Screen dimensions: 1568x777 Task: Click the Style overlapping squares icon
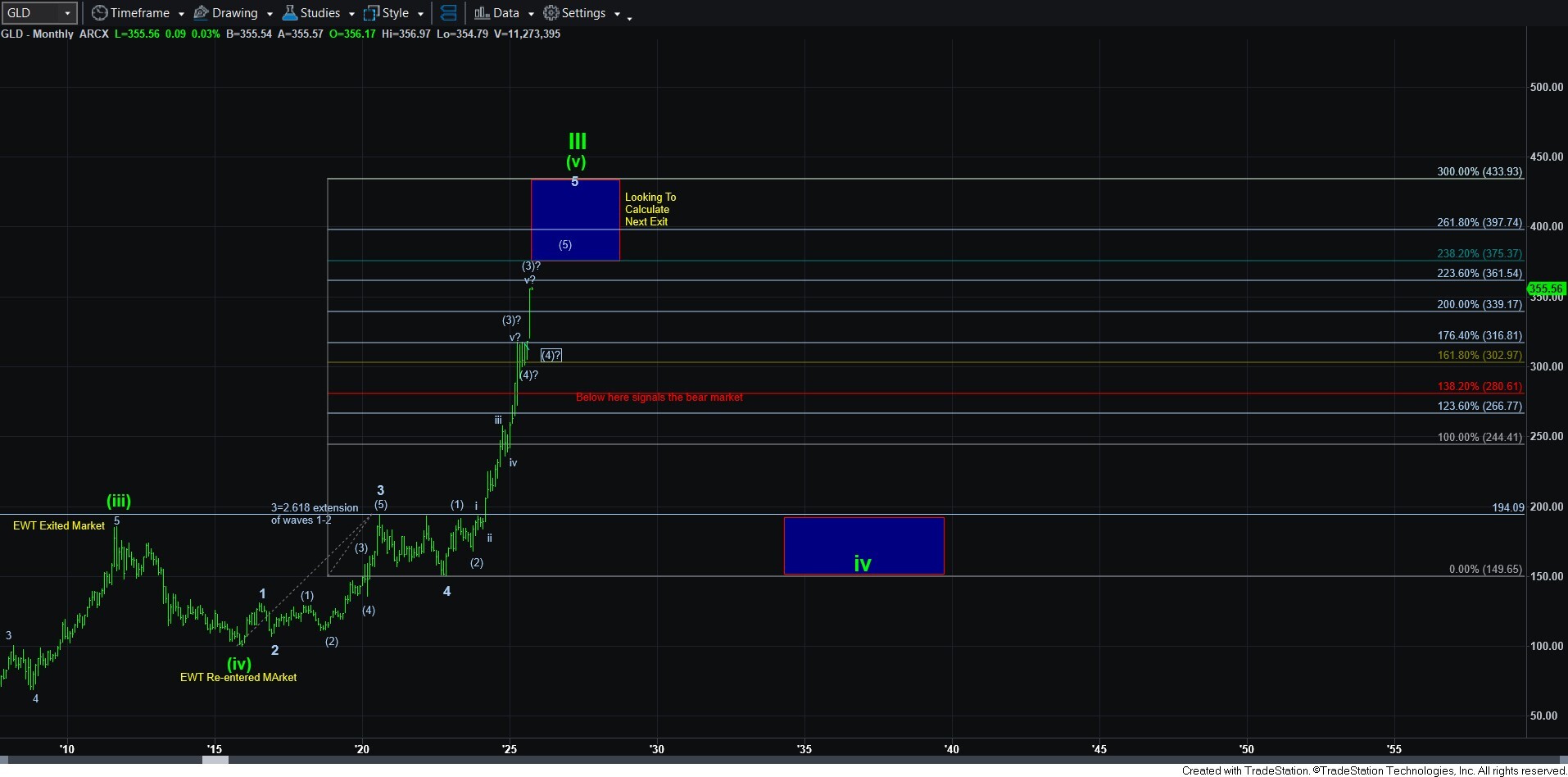click(x=371, y=13)
